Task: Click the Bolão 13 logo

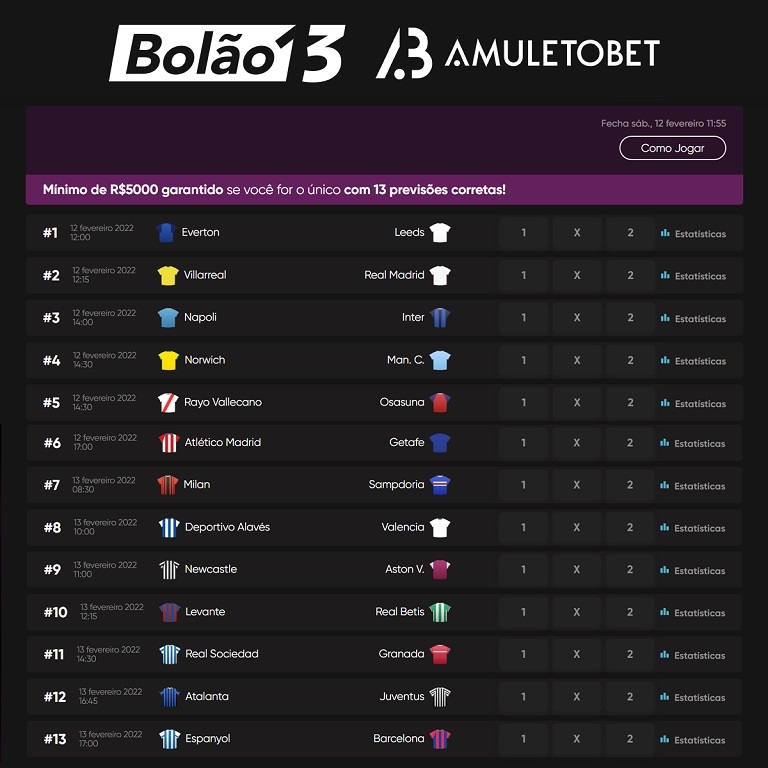Action: pyautogui.click(x=227, y=53)
